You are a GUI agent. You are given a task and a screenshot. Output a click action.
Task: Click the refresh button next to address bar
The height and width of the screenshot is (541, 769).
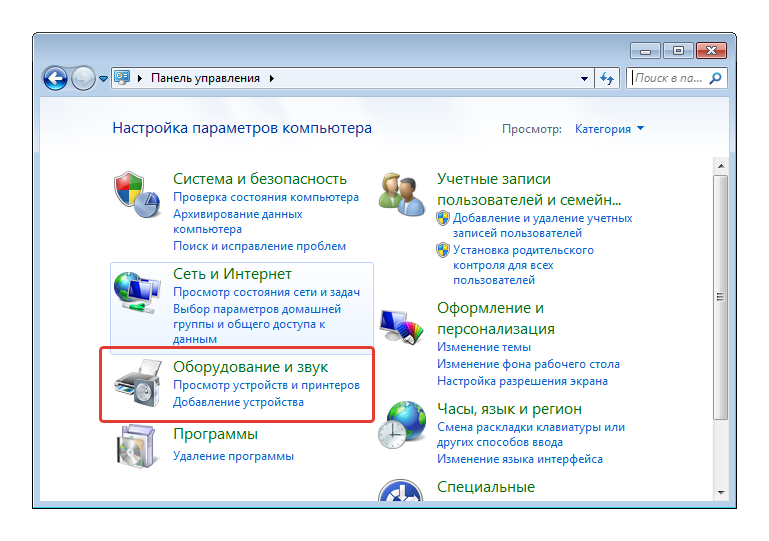pyautogui.click(x=607, y=78)
